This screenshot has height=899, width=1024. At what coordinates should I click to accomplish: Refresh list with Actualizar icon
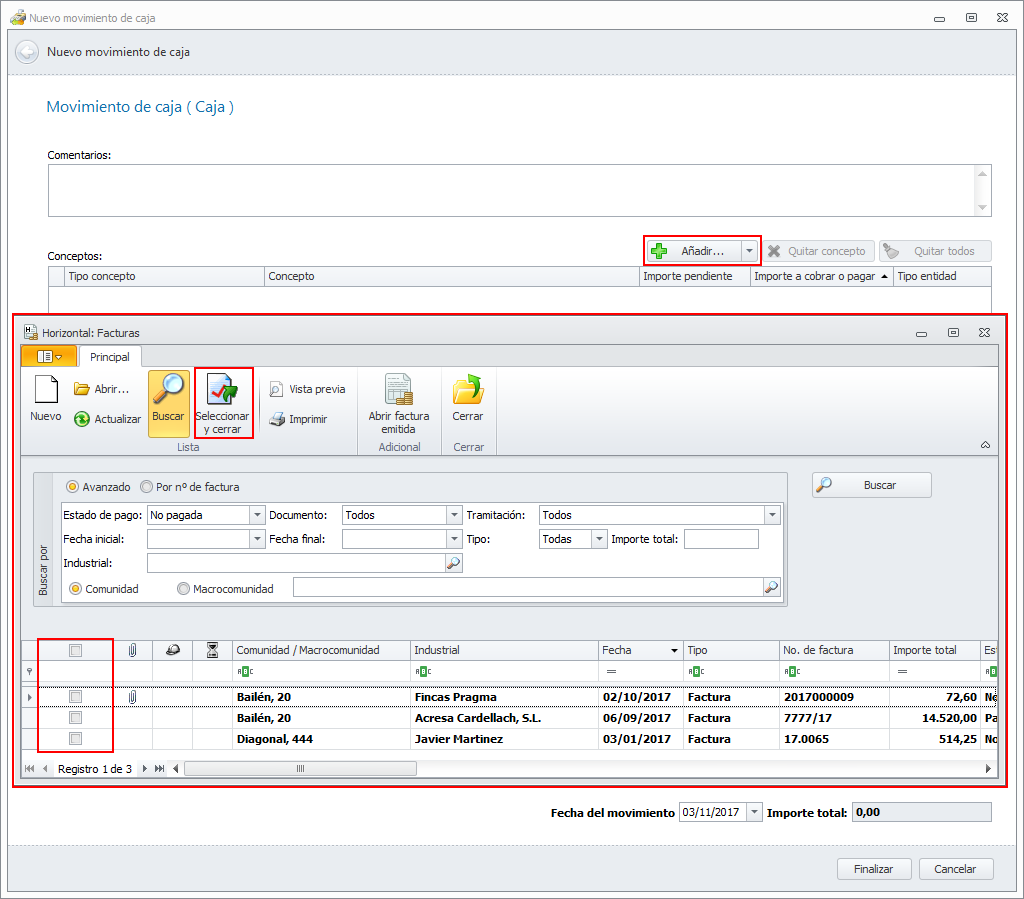(x=83, y=419)
